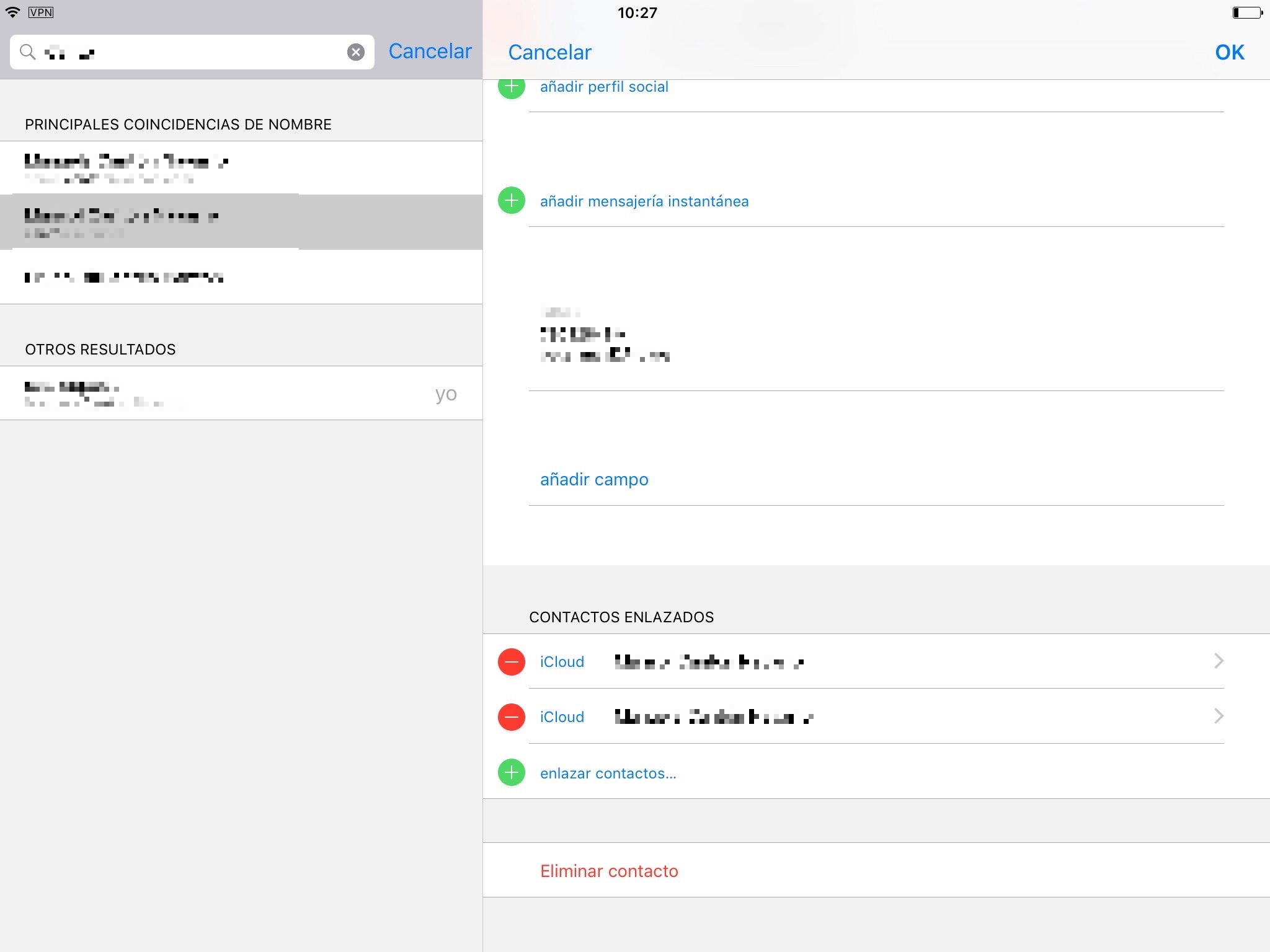Screen dimensions: 1270x952
Task: Tap the battery indicator in status bar
Action: (1247, 13)
